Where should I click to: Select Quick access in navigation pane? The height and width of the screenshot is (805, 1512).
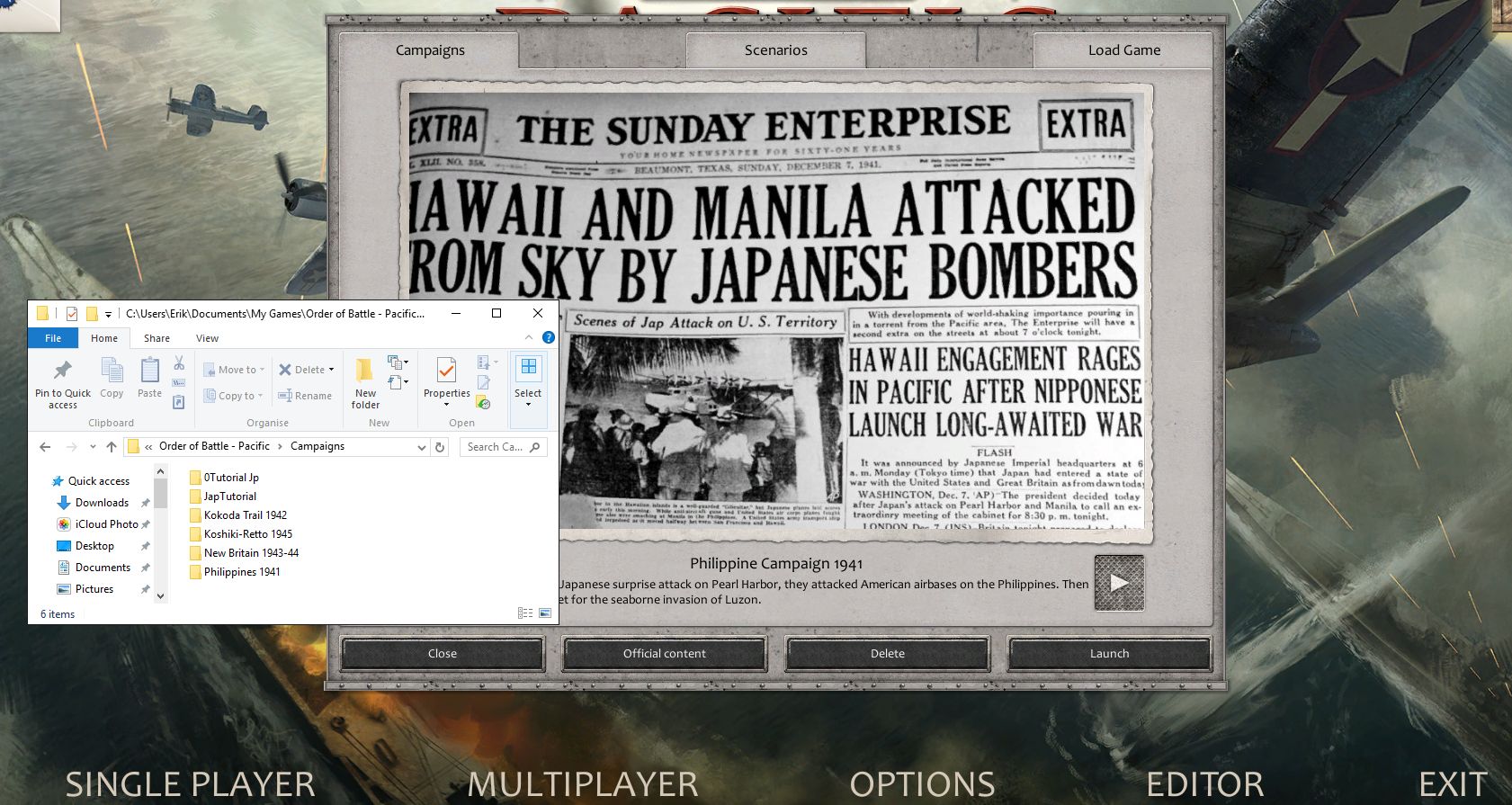pyautogui.click(x=91, y=481)
